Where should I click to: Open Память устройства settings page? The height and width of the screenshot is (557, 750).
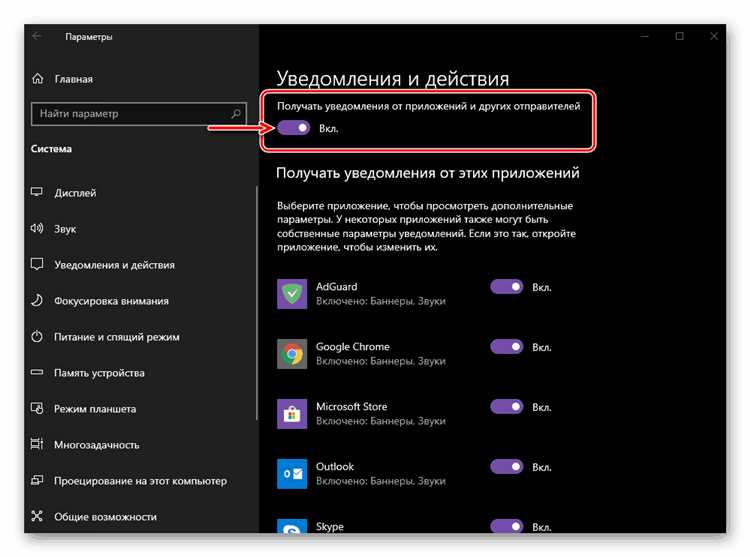coord(99,373)
